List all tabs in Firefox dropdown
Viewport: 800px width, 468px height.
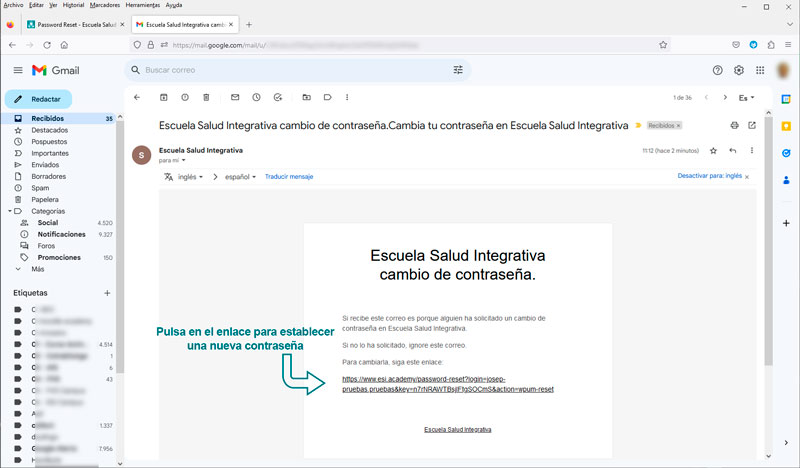(x=789, y=24)
